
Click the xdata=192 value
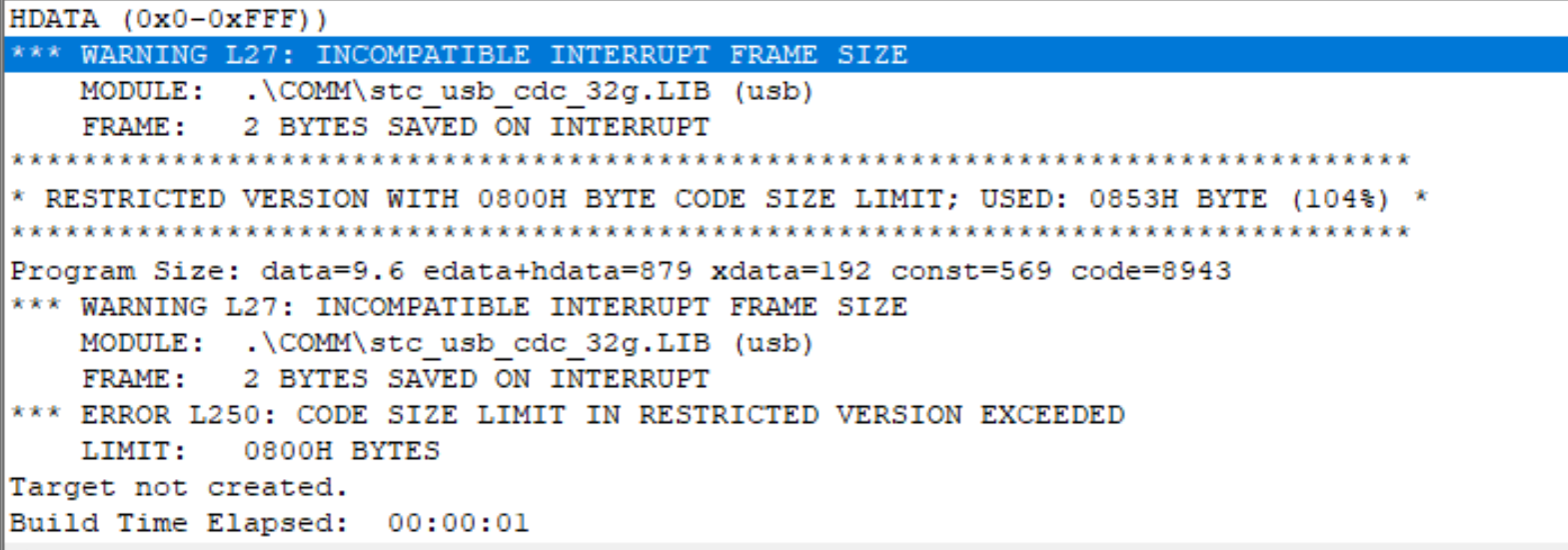pos(790,271)
